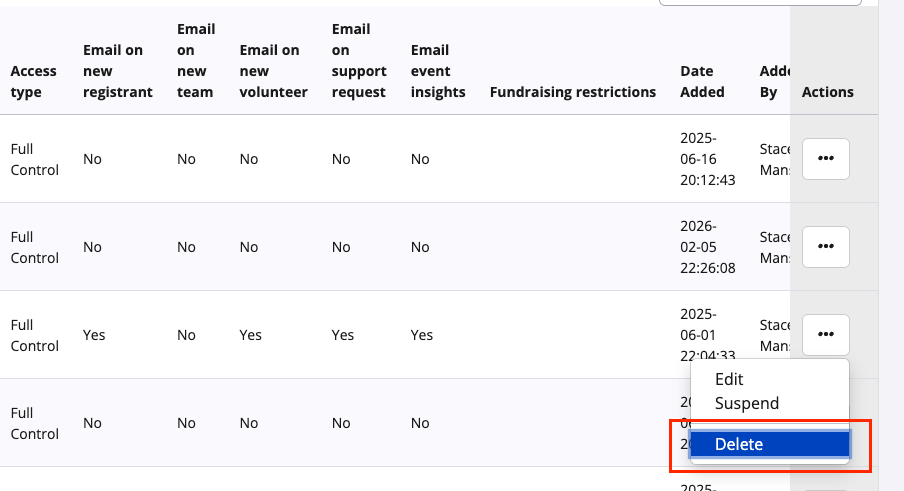The image size is (904, 491).
Task: Click Email on new team column header
Action: point(196,61)
